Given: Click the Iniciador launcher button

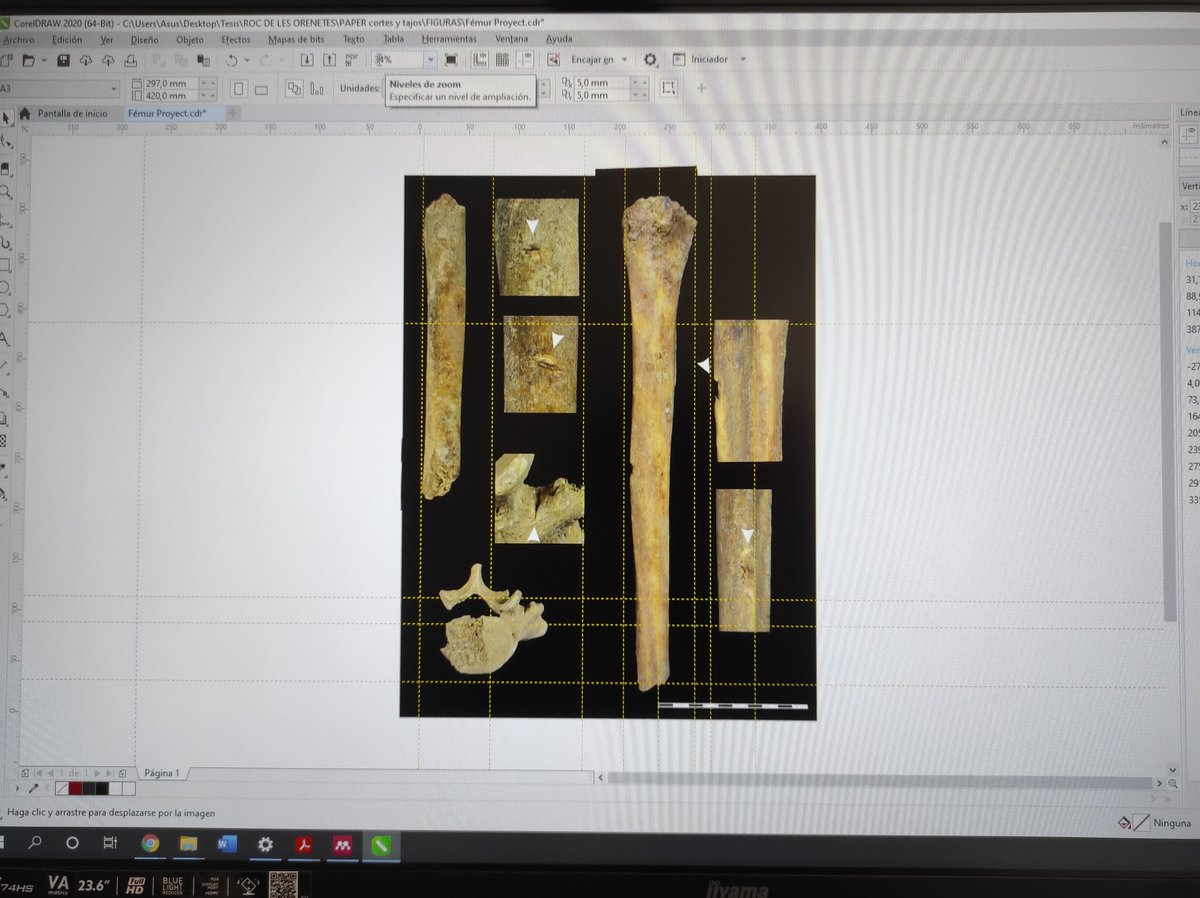Looking at the screenshot, I should [x=710, y=60].
